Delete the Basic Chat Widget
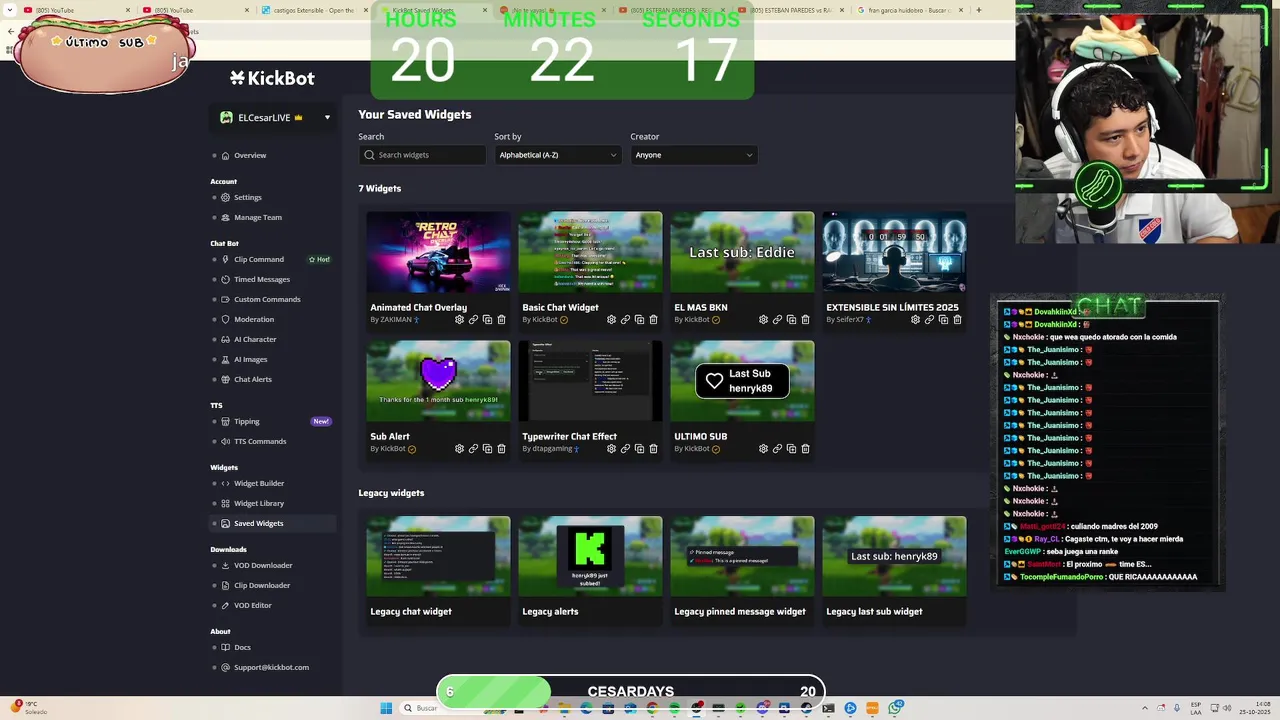The width and height of the screenshot is (1280, 720). point(653,320)
